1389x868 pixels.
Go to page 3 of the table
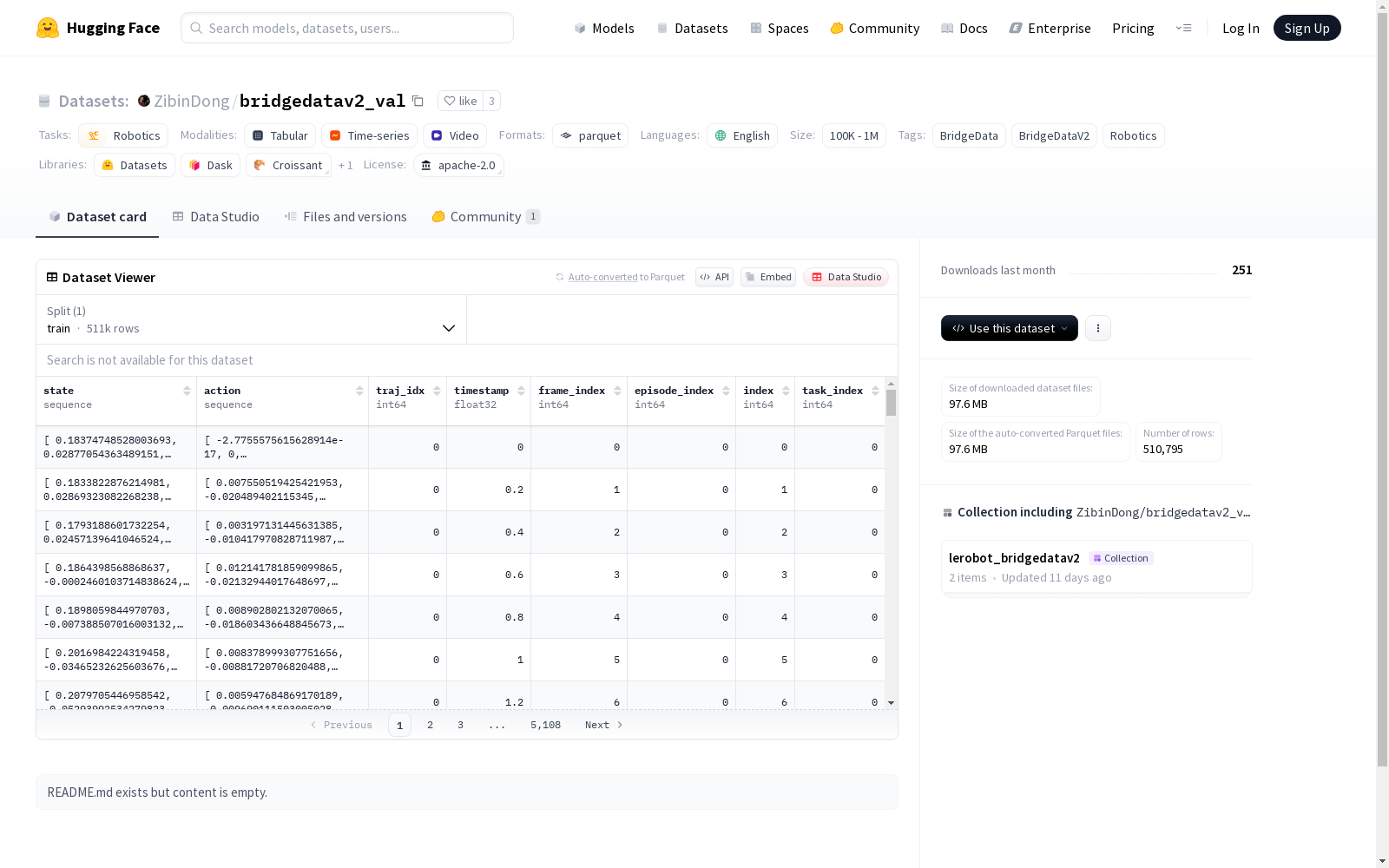click(x=460, y=725)
